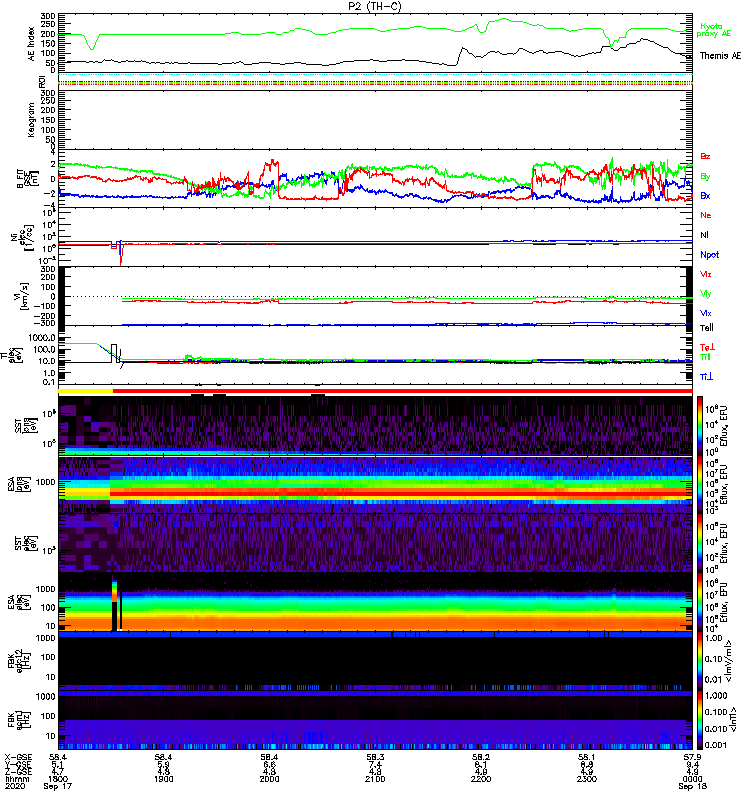Click the AE Index axis title
Viewport: 750px width, 800px height.
tap(31, 43)
